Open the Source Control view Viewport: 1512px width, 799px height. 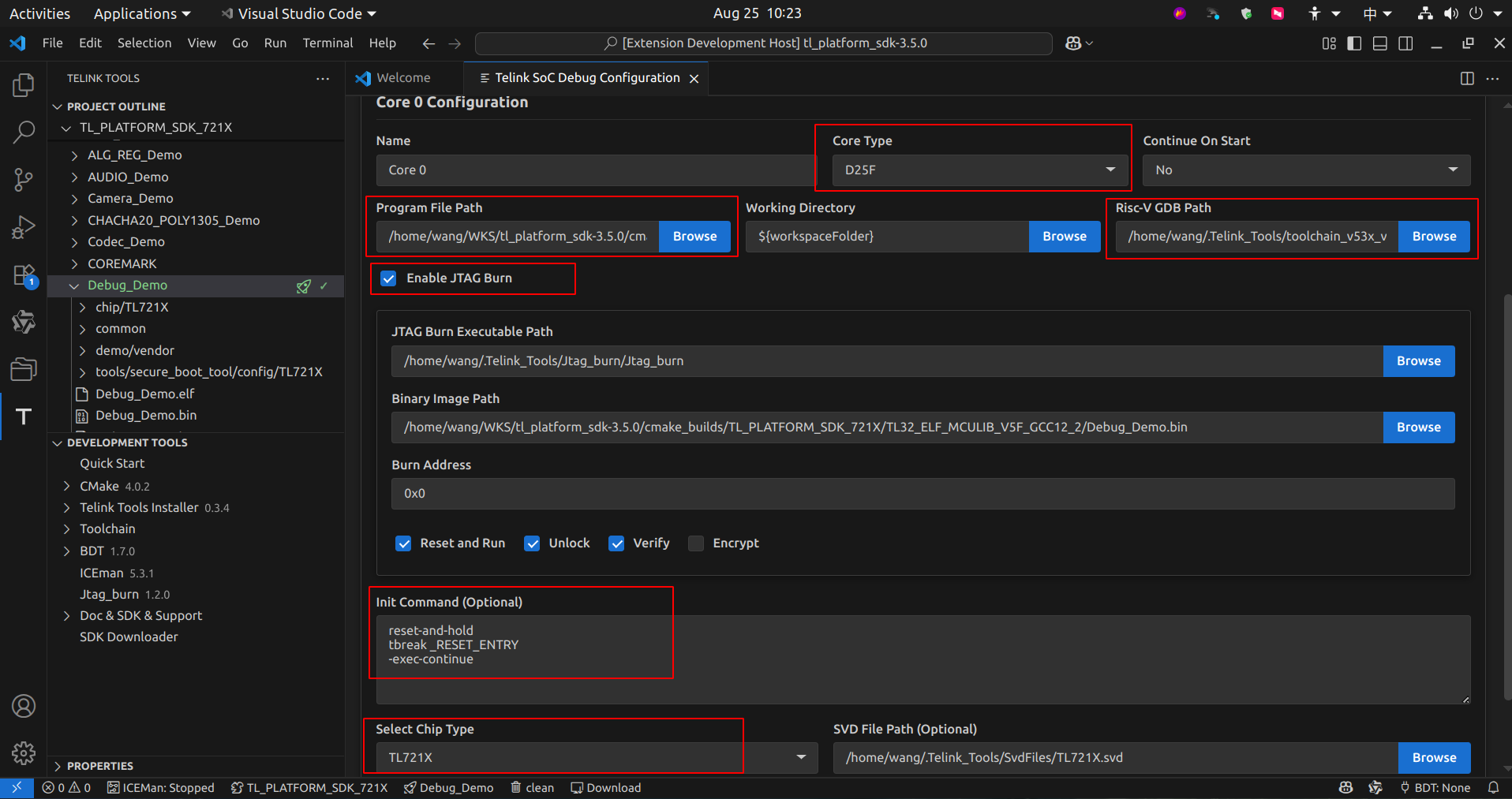point(24,180)
